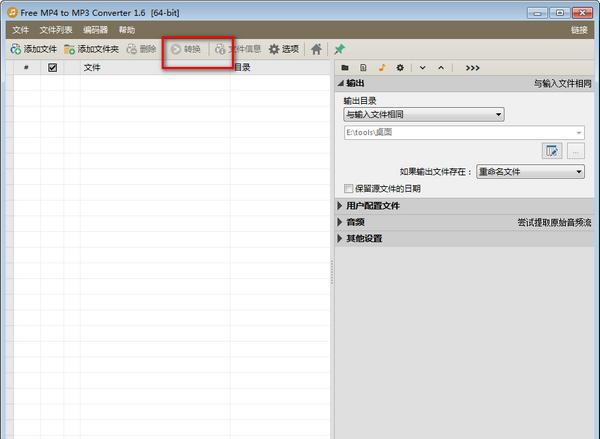Click the home icon in the toolbar
The height and width of the screenshot is (439, 600).
(x=316, y=49)
